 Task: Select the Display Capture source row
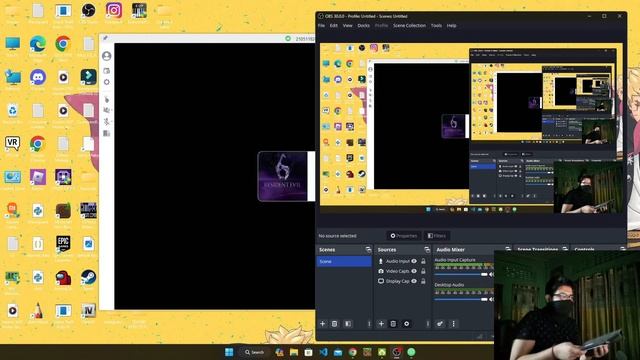pos(402,281)
